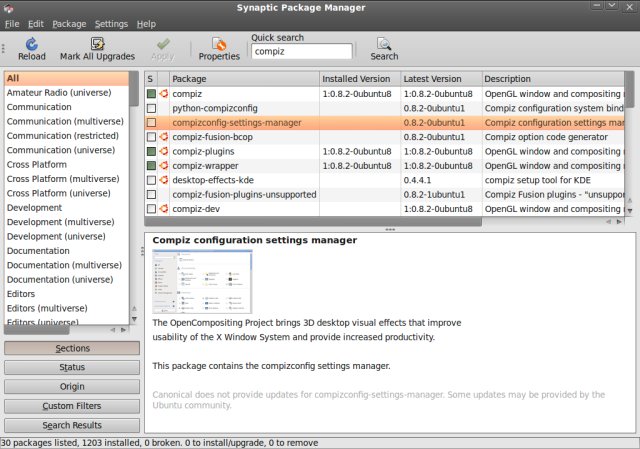Click the Synaptic app icon in title bar
Screen dimensions: 640x449
(8, 8)
